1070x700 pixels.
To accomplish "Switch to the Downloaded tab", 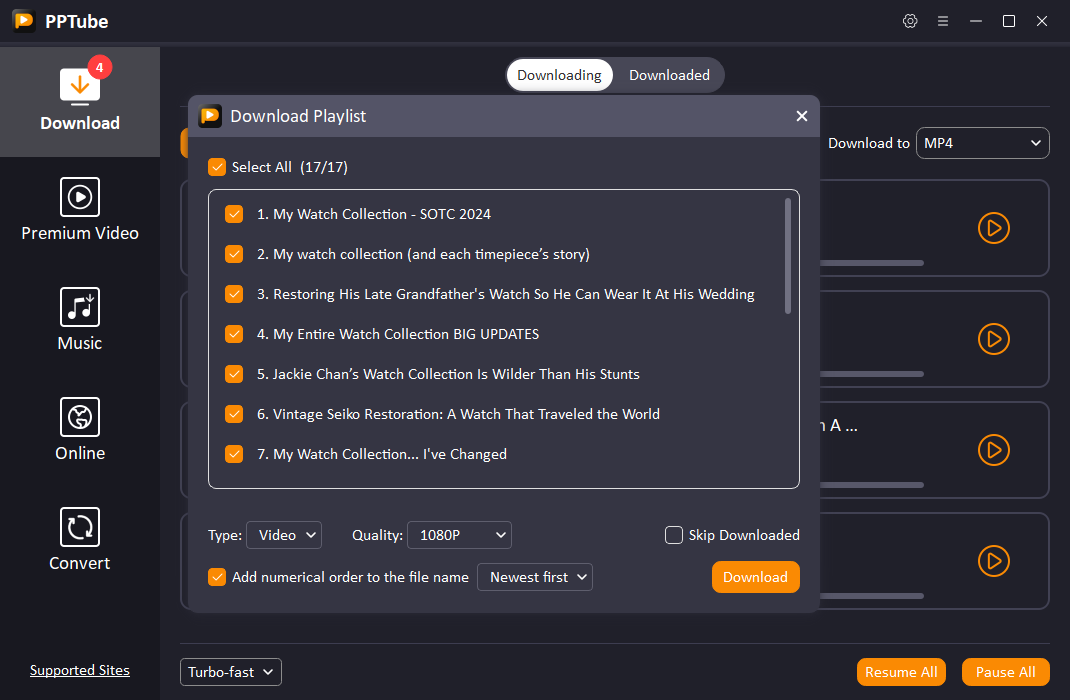I will (669, 74).
